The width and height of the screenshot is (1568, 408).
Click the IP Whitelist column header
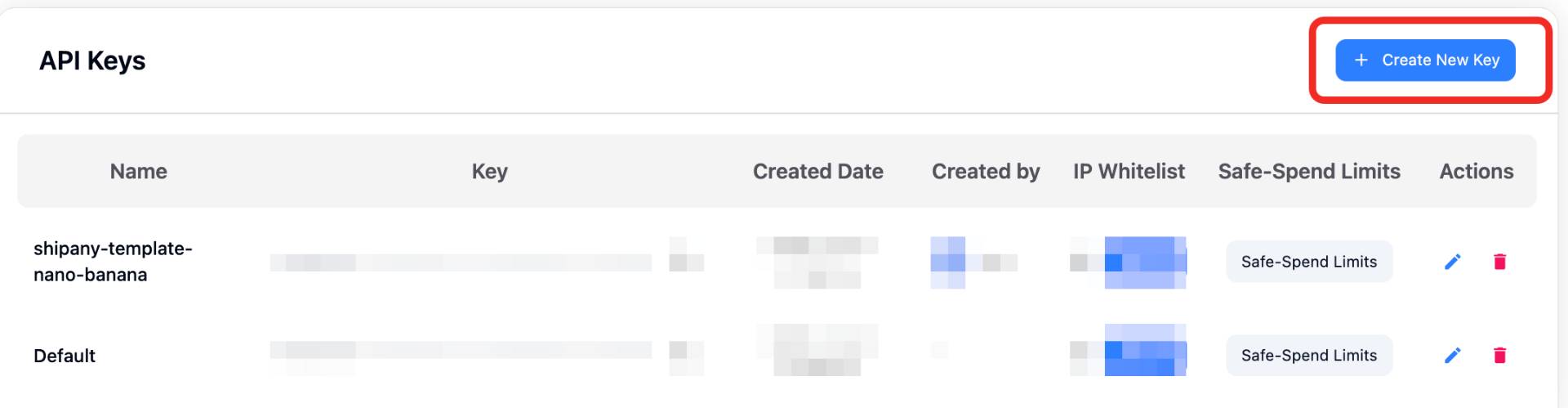click(1129, 172)
